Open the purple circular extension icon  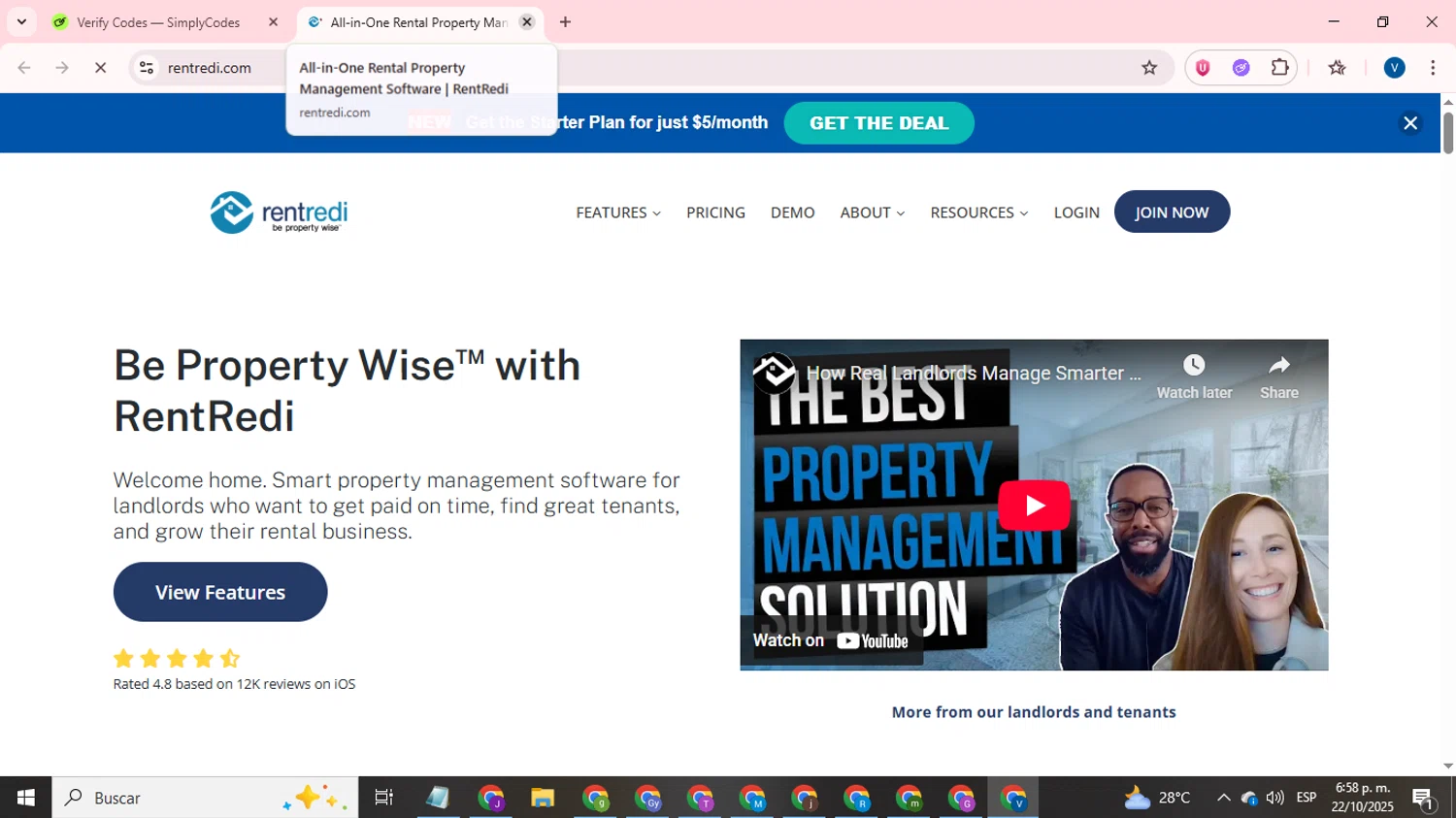pyautogui.click(x=1241, y=68)
